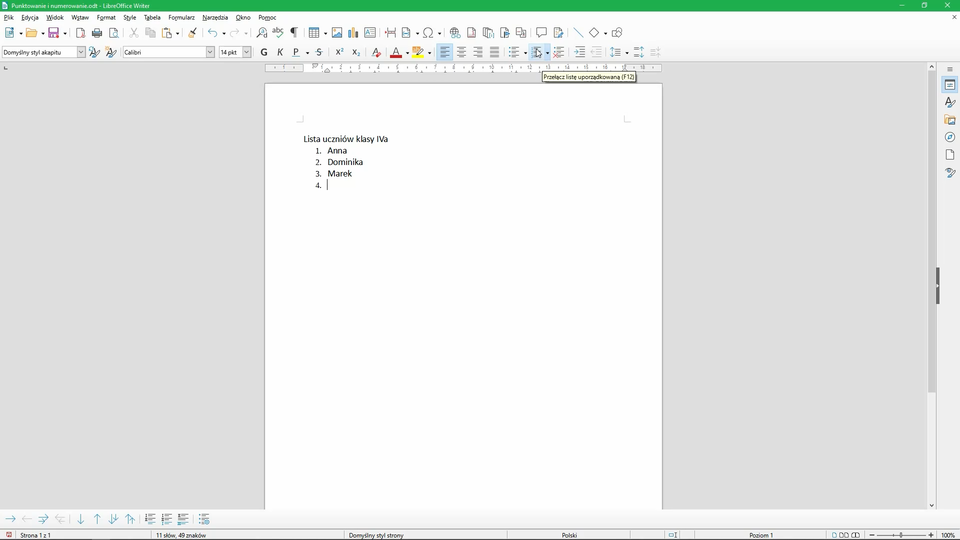Open the Find and Replace icon
The image size is (960, 540).
coord(262,33)
